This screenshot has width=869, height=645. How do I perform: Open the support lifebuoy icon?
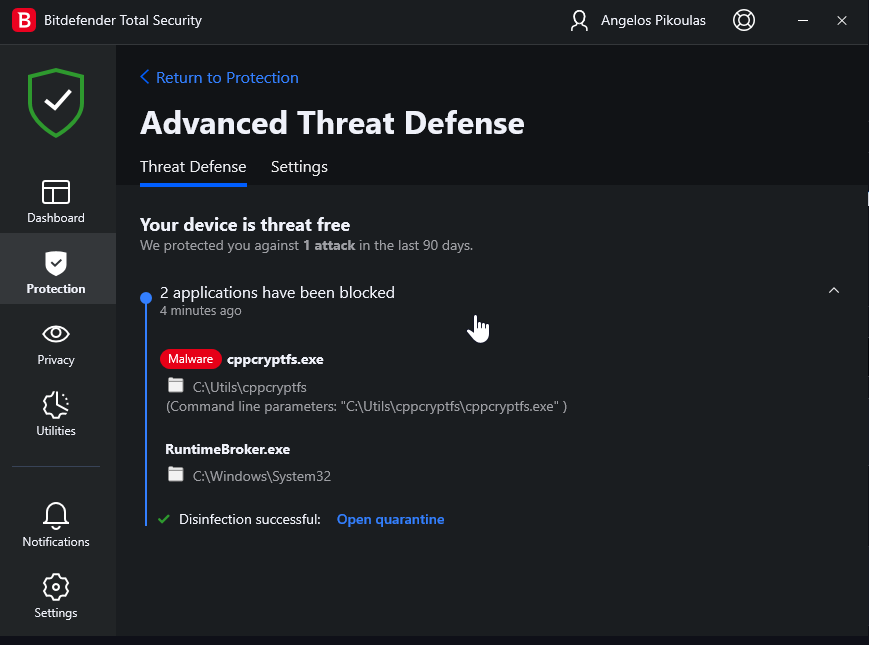tap(744, 21)
